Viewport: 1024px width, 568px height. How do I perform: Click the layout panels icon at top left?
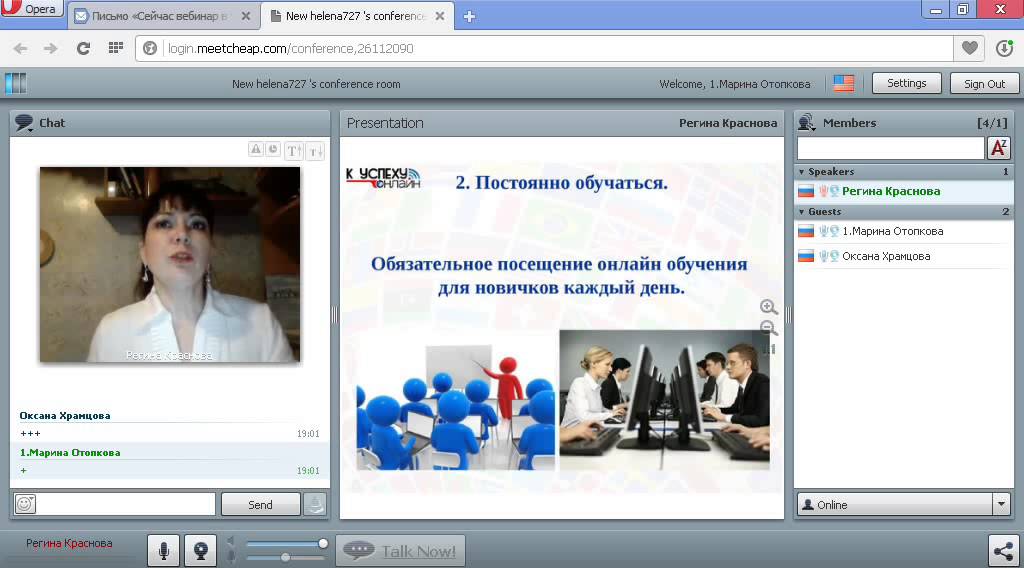16,84
